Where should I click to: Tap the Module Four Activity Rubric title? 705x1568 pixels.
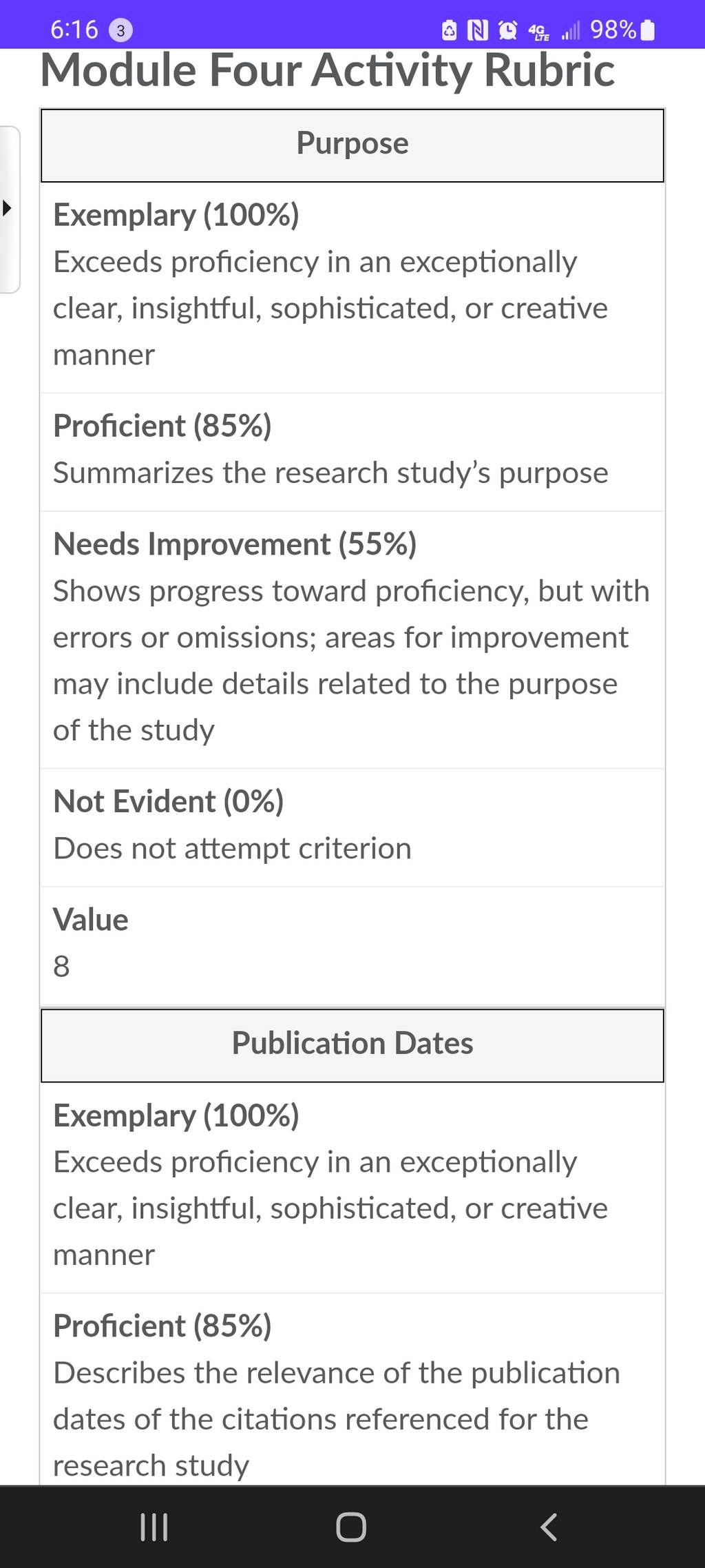[x=328, y=70]
